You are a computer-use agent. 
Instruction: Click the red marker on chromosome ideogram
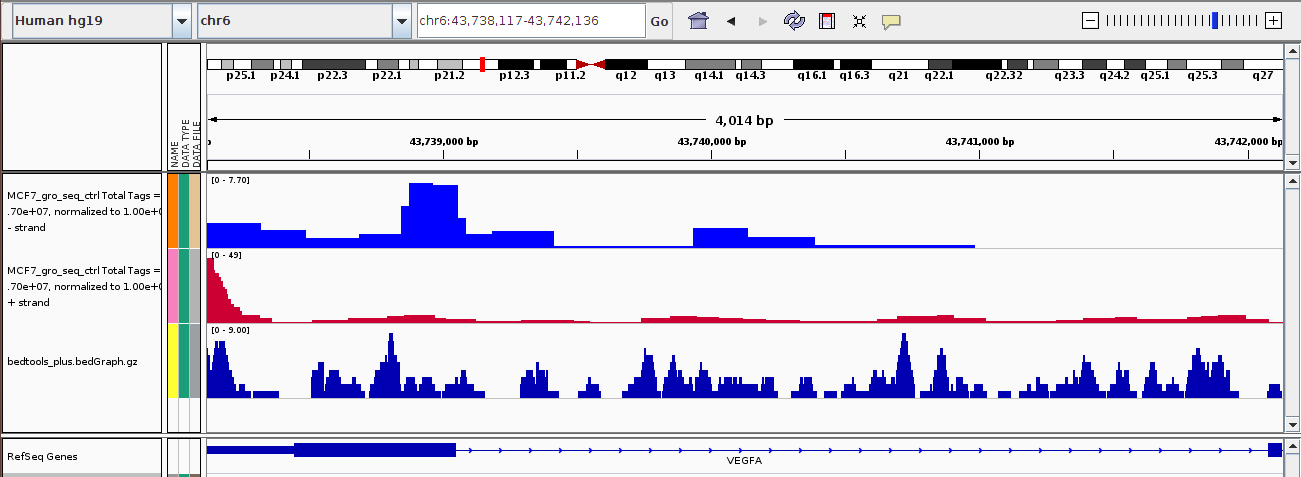[x=483, y=64]
